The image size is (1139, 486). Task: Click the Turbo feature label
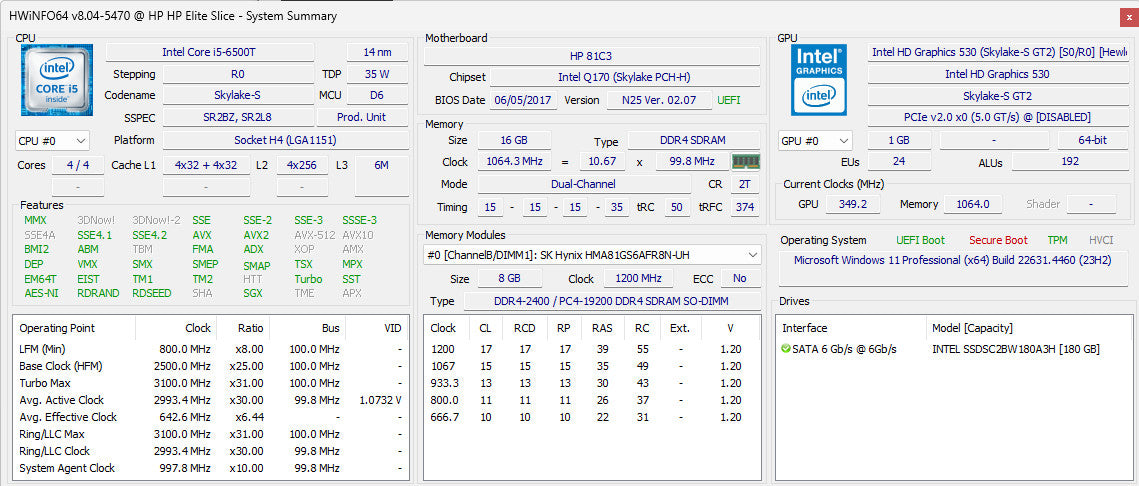coord(308,279)
